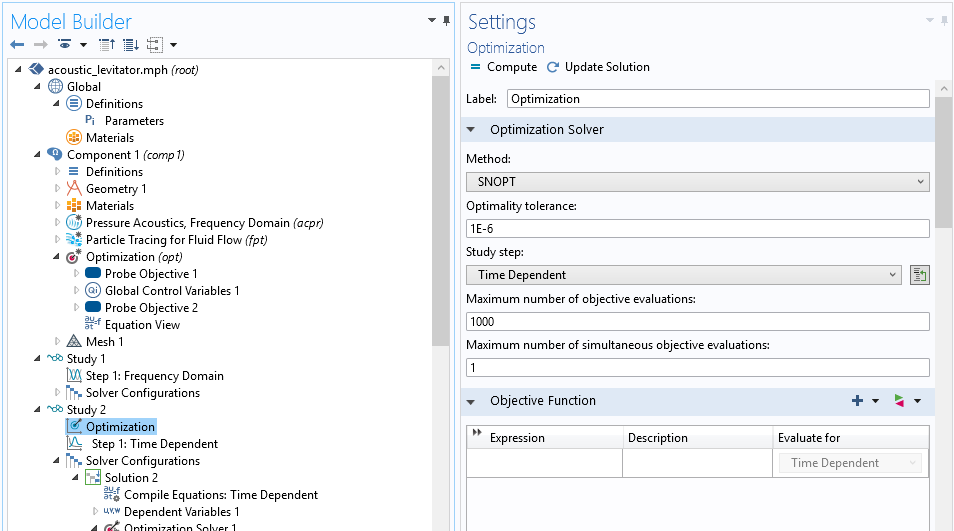Select Step 1: Frequency Domain in Study 1
The width and height of the screenshot is (954, 531).
(x=154, y=376)
